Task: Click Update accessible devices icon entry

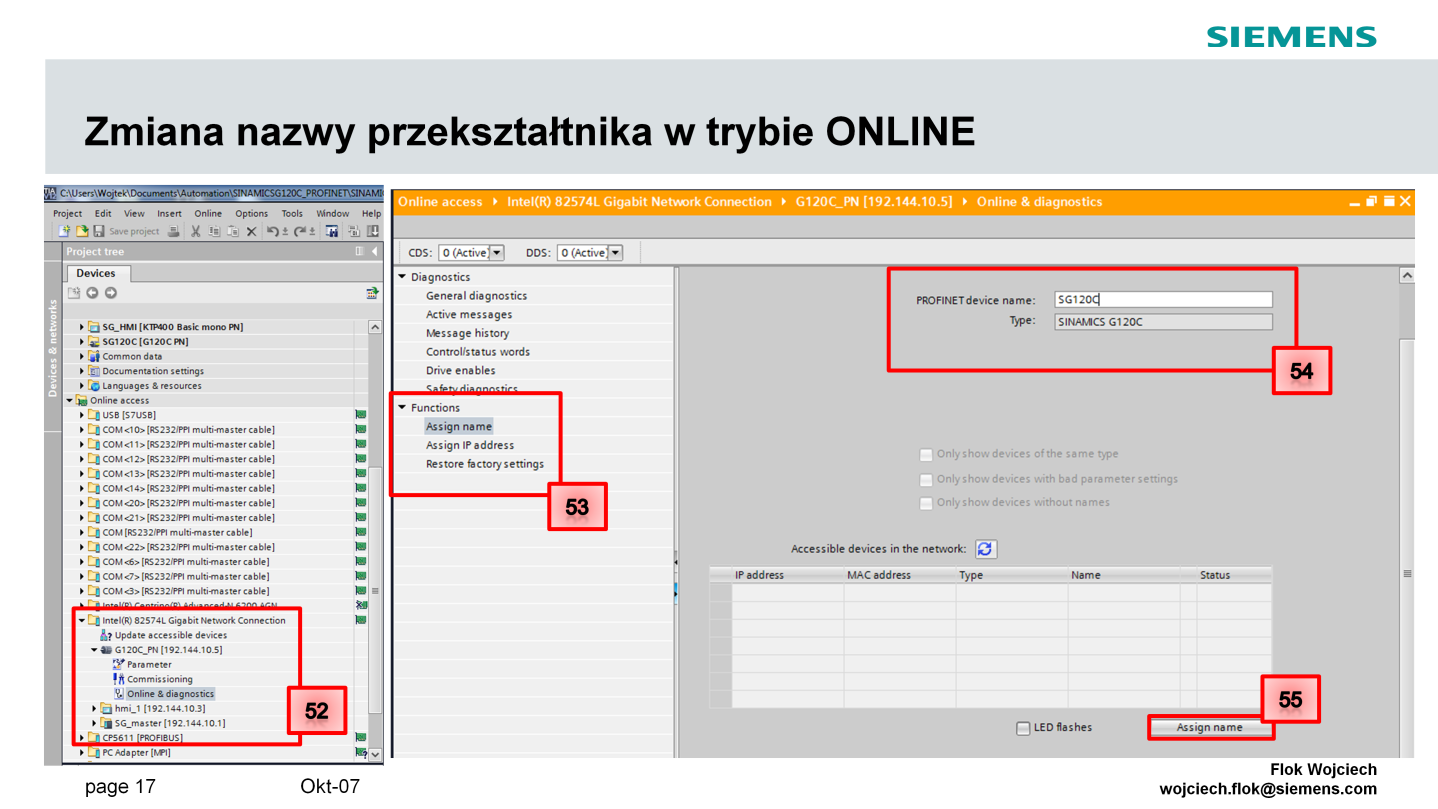Action: click(106, 635)
